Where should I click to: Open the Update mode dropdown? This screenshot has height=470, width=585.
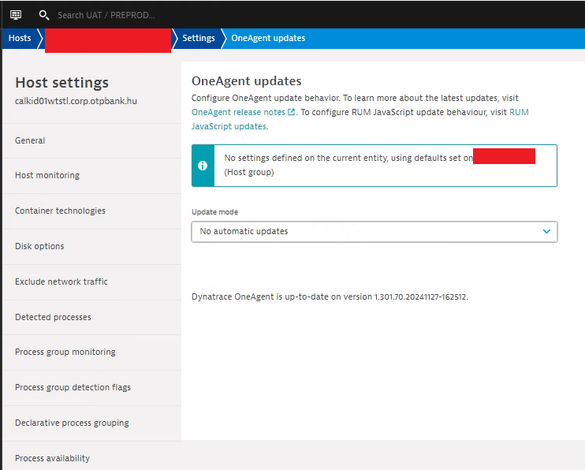click(374, 232)
